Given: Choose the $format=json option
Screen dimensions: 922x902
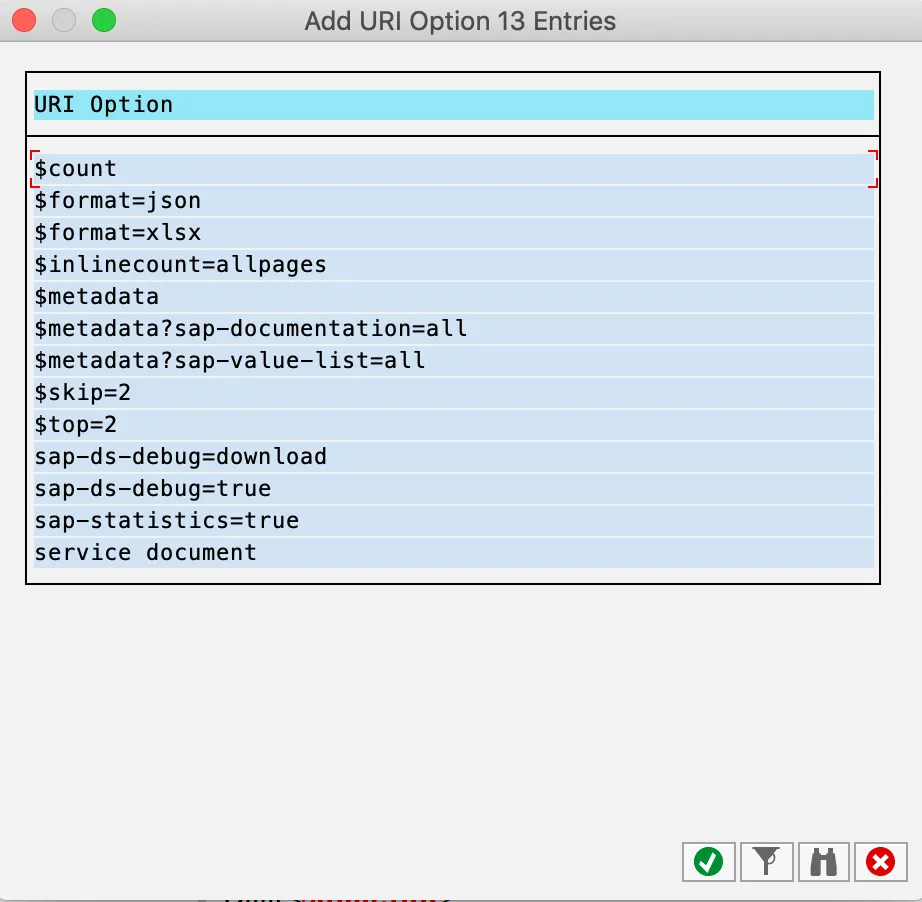Looking at the screenshot, I should (118, 201).
